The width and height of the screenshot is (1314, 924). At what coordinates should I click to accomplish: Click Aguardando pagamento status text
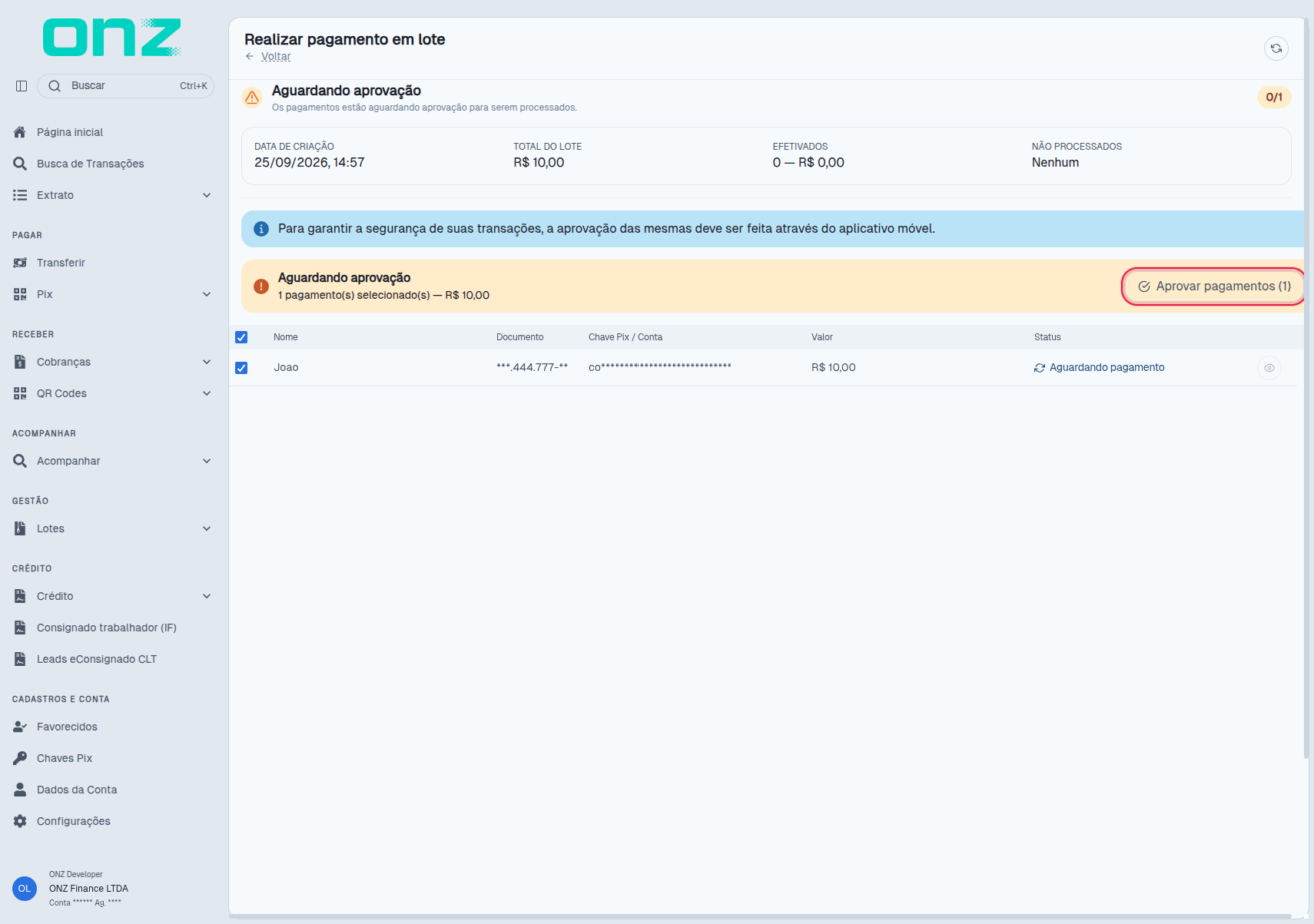click(1107, 368)
